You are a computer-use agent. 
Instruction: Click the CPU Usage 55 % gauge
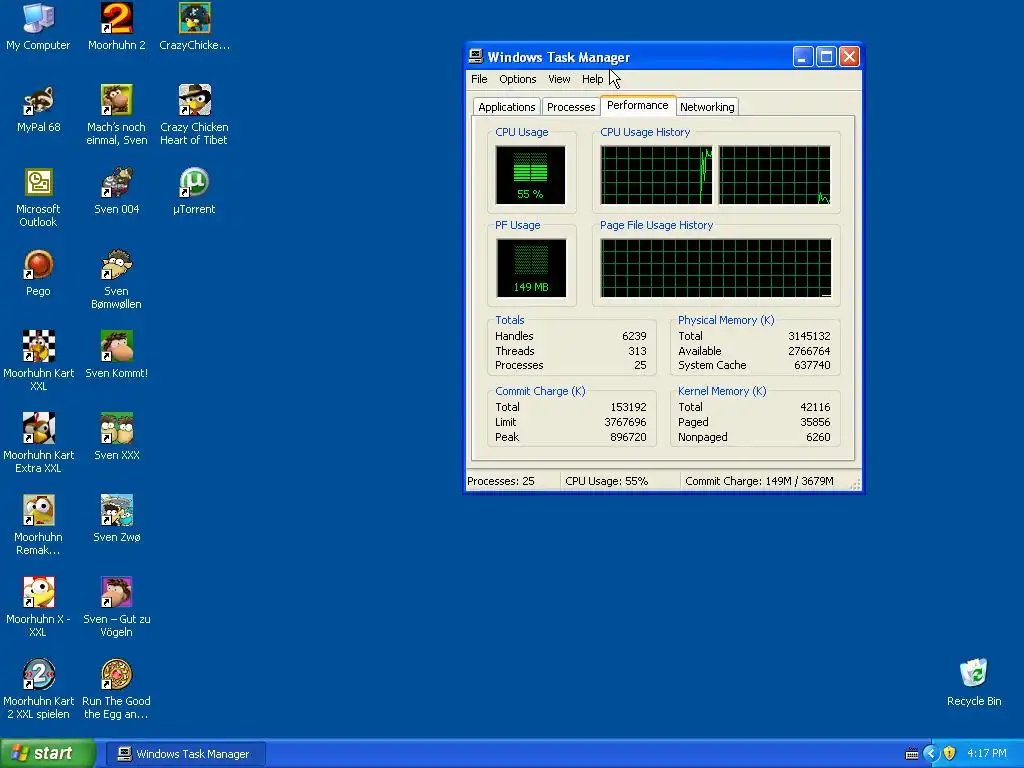[530, 175]
